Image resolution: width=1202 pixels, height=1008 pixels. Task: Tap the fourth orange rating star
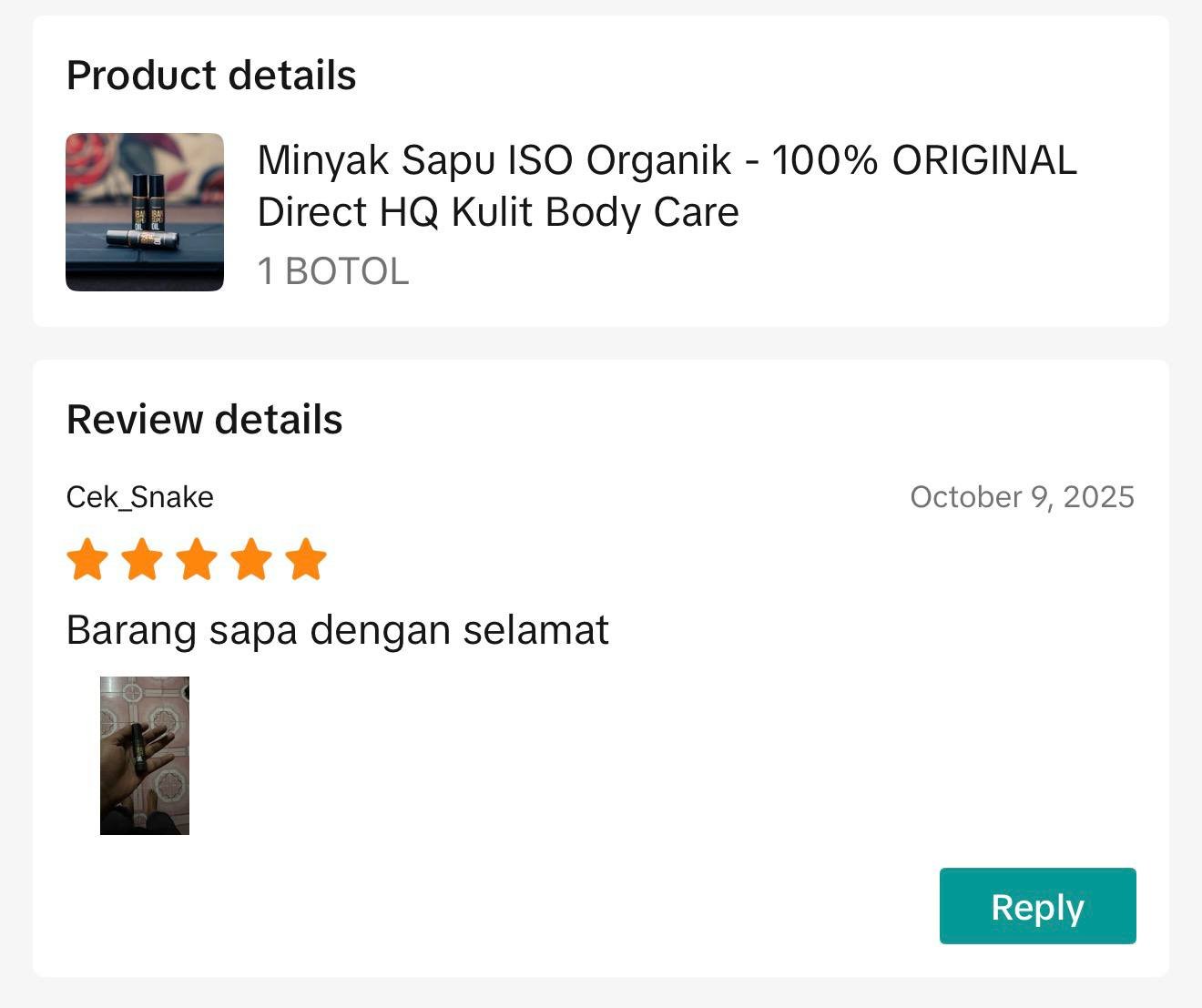251,559
